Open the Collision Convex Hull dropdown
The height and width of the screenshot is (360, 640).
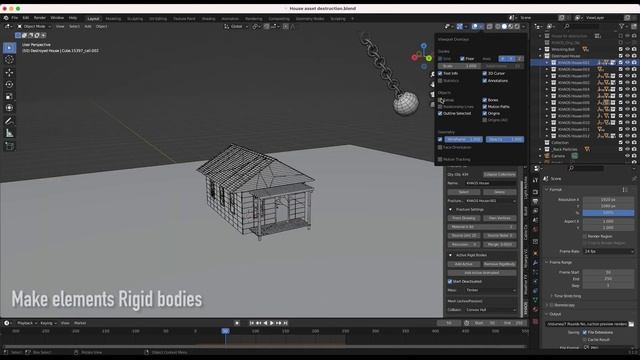click(491, 310)
